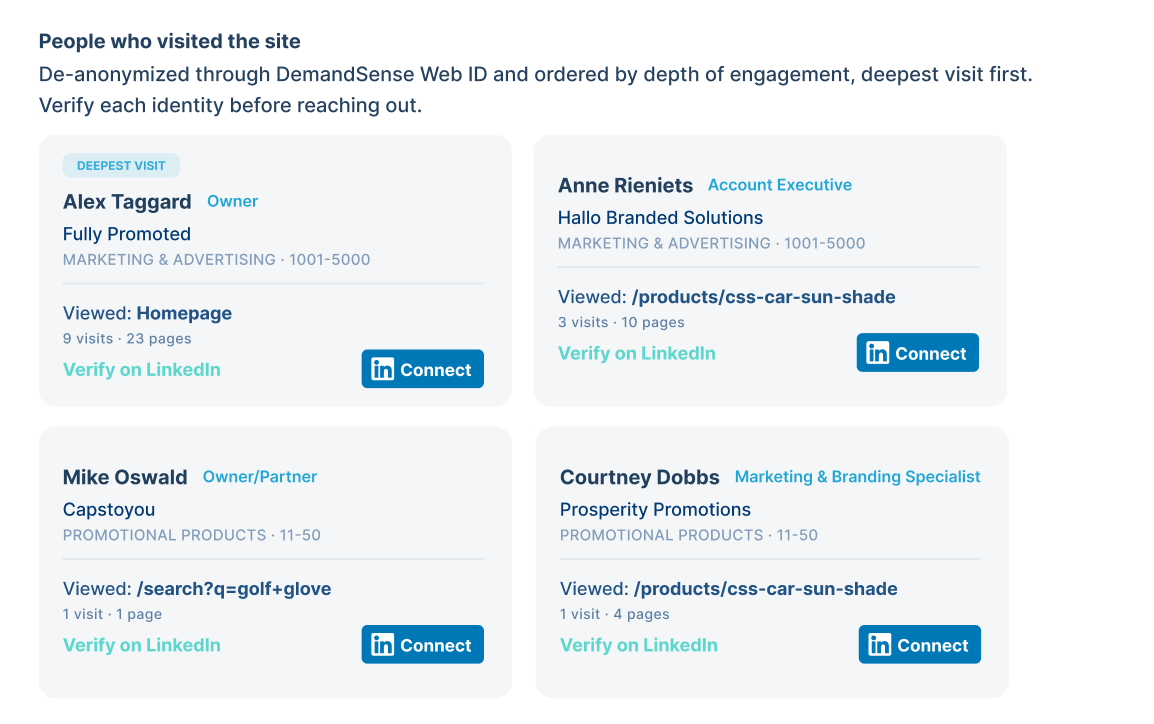Click company name Prosperity Promotions
This screenshot has width=1154, height=724.
pyautogui.click(x=655, y=510)
